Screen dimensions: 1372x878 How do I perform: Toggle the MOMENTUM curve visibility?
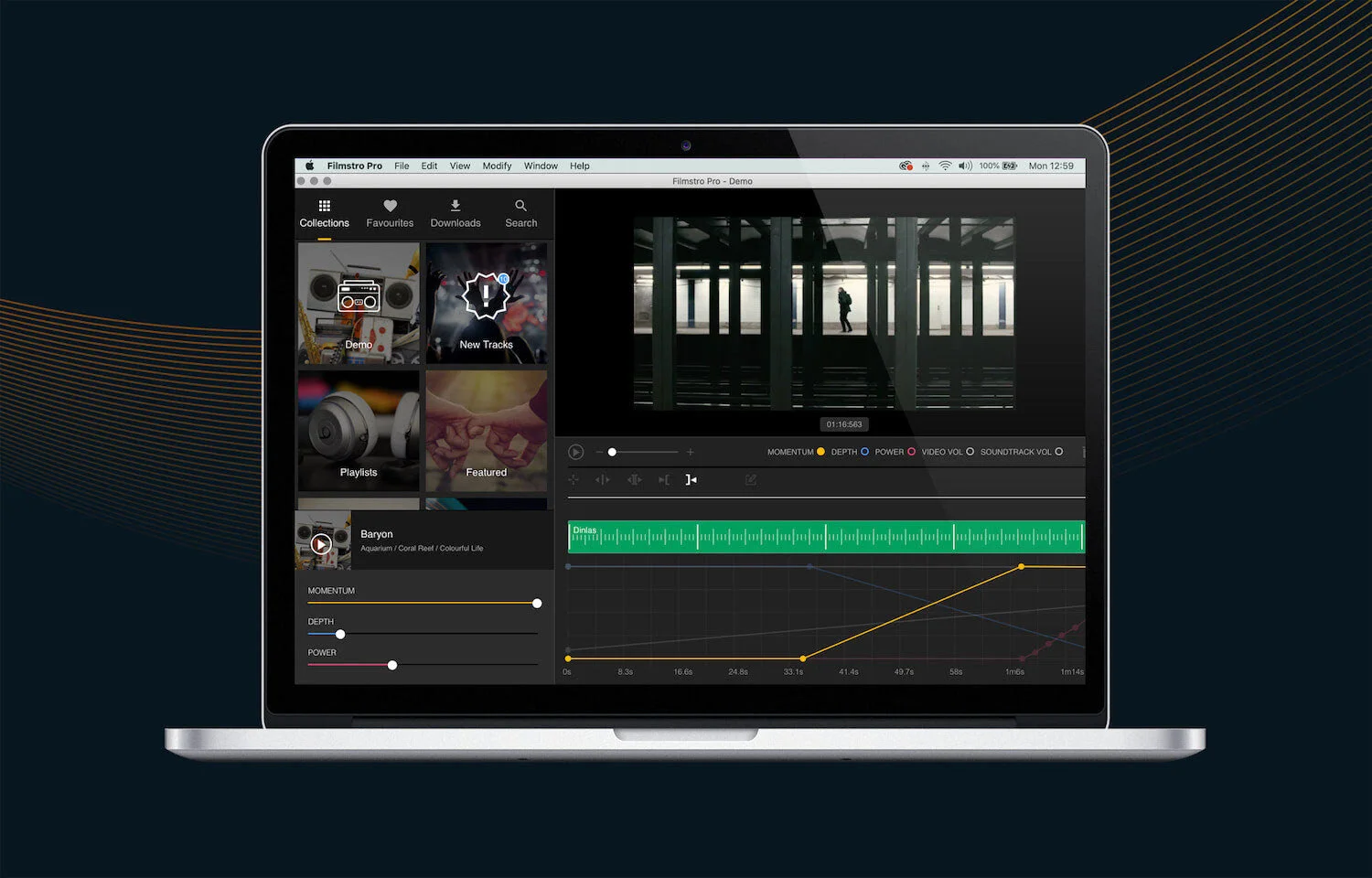[820, 452]
